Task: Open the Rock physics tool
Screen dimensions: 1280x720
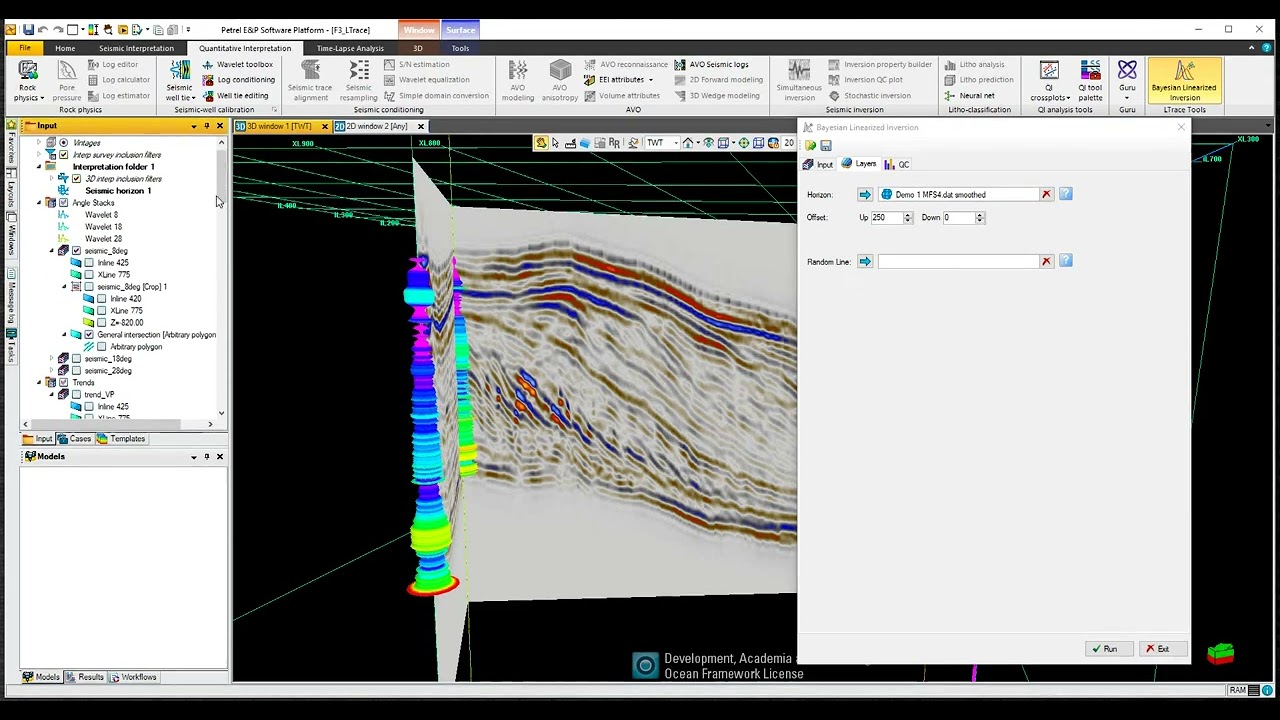Action: [x=27, y=80]
